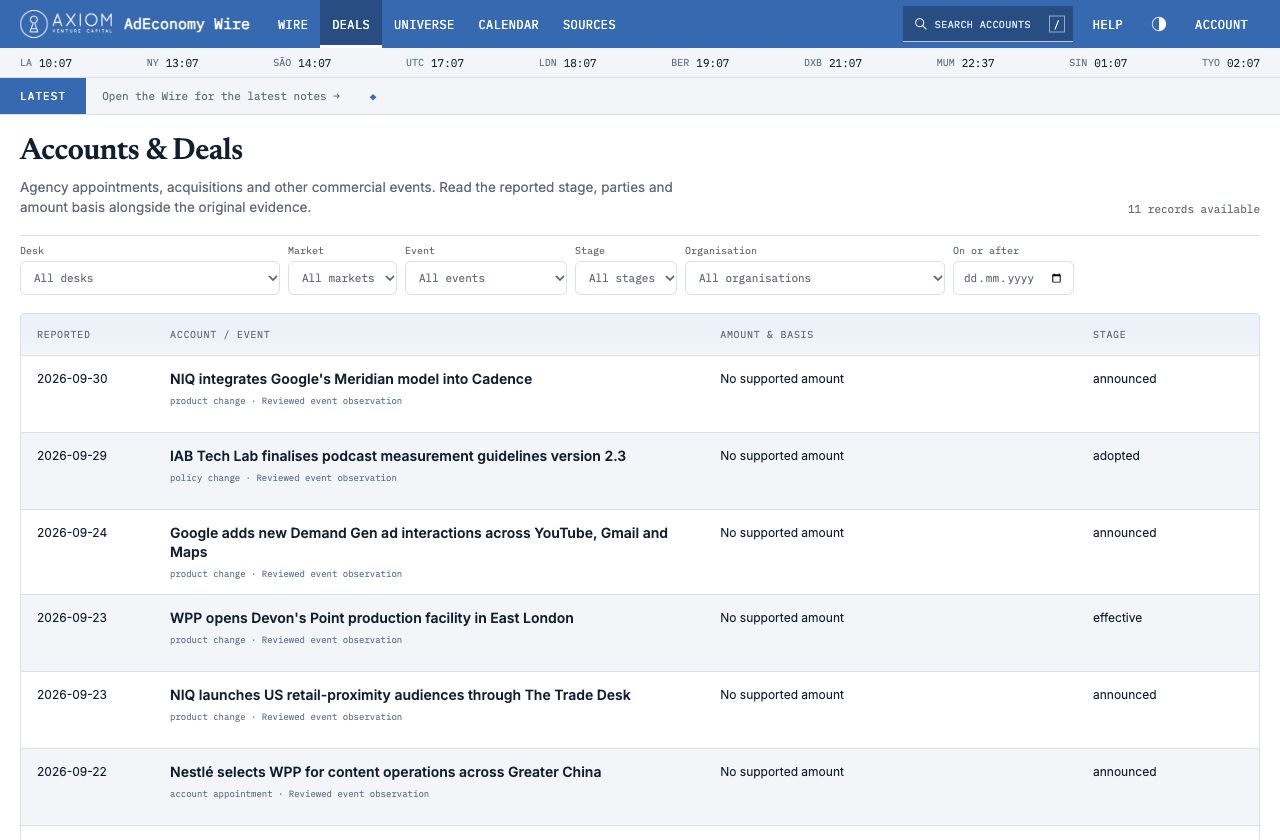The height and width of the screenshot is (840, 1280).
Task: Expand the Stage filter dropdown
Action: point(626,278)
